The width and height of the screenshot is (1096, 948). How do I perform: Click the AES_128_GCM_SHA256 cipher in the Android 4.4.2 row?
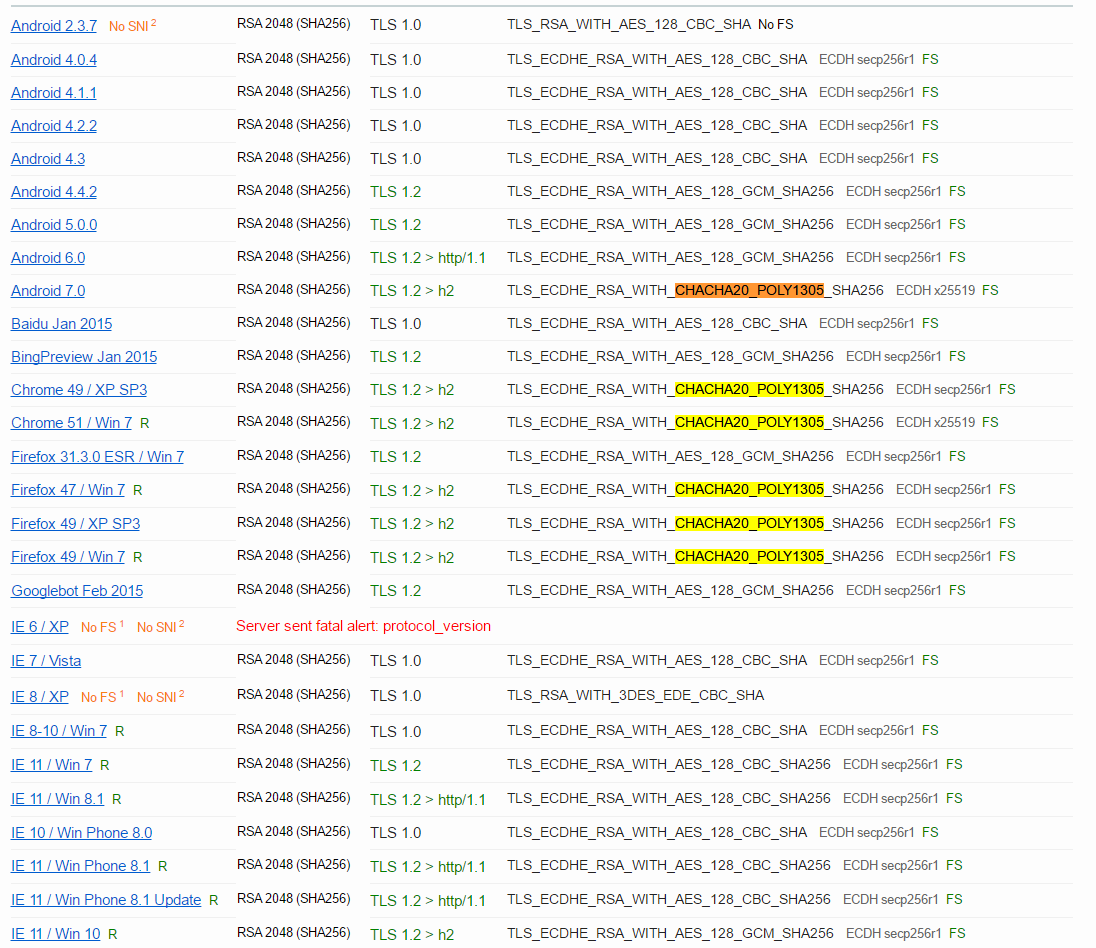(670, 191)
